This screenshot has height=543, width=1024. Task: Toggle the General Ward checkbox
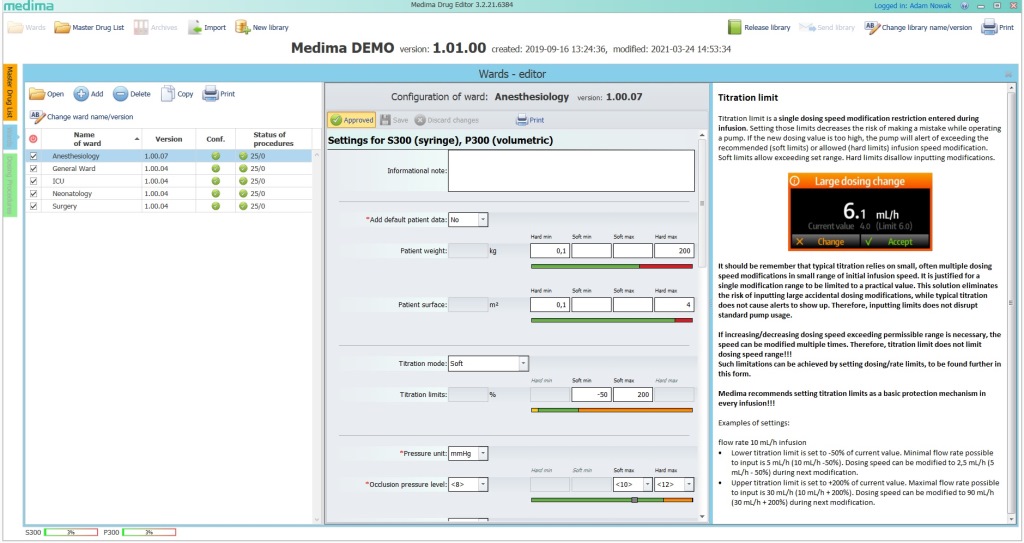click(33, 169)
